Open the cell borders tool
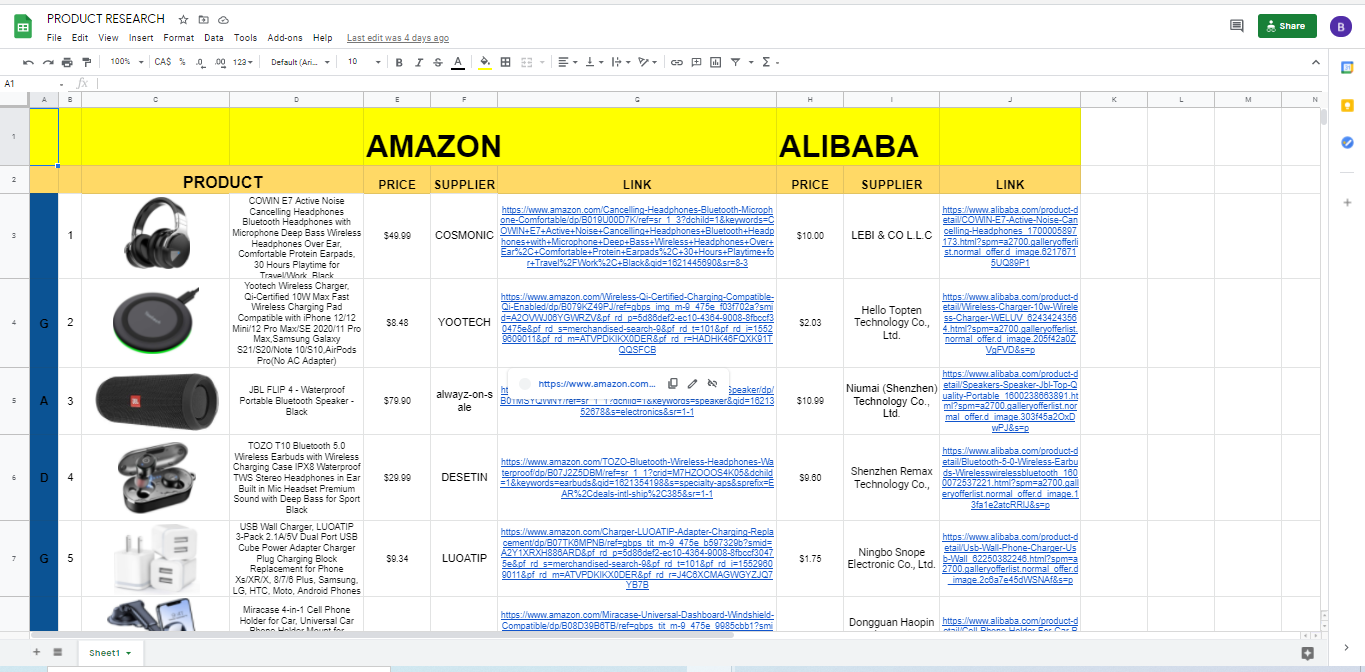The width and height of the screenshot is (1365, 672). 506,62
